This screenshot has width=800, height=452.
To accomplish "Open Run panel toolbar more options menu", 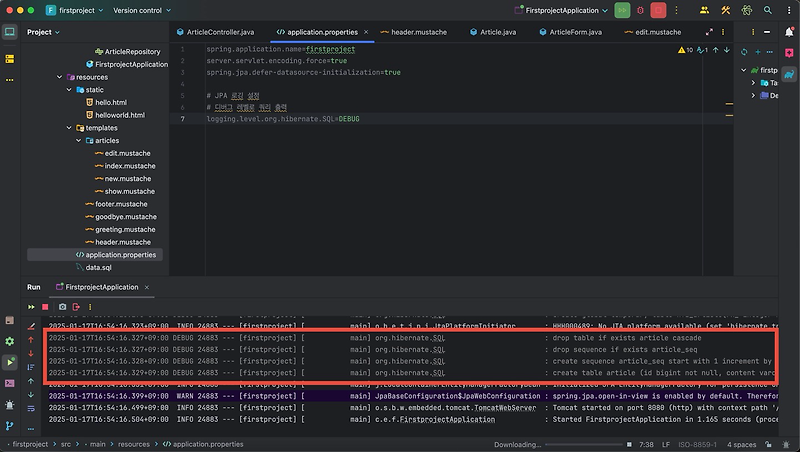I will pyautogui.click(x=90, y=307).
